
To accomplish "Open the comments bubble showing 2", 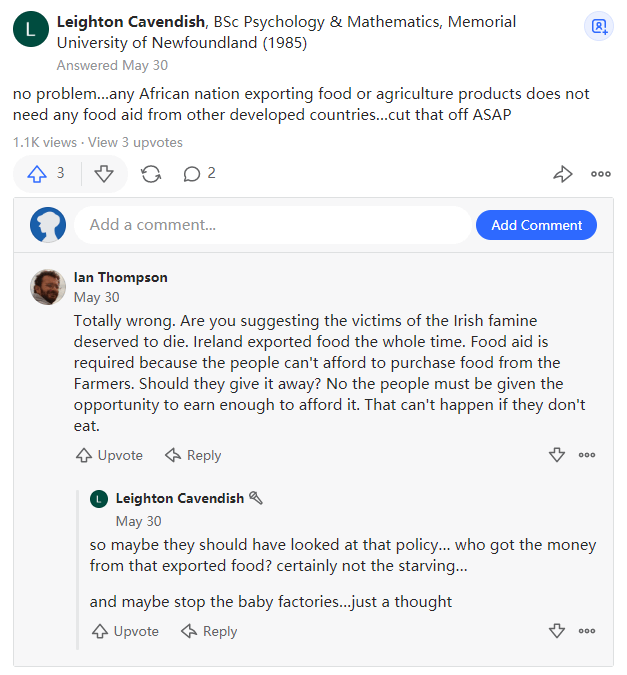I will pyautogui.click(x=199, y=174).
